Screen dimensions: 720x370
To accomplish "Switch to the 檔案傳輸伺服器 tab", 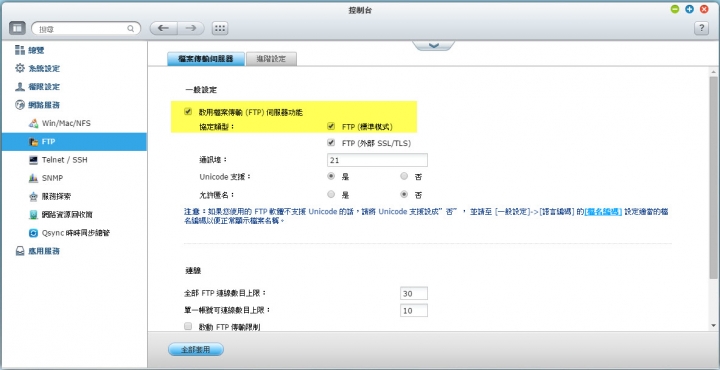I will click(x=206, y=59).
